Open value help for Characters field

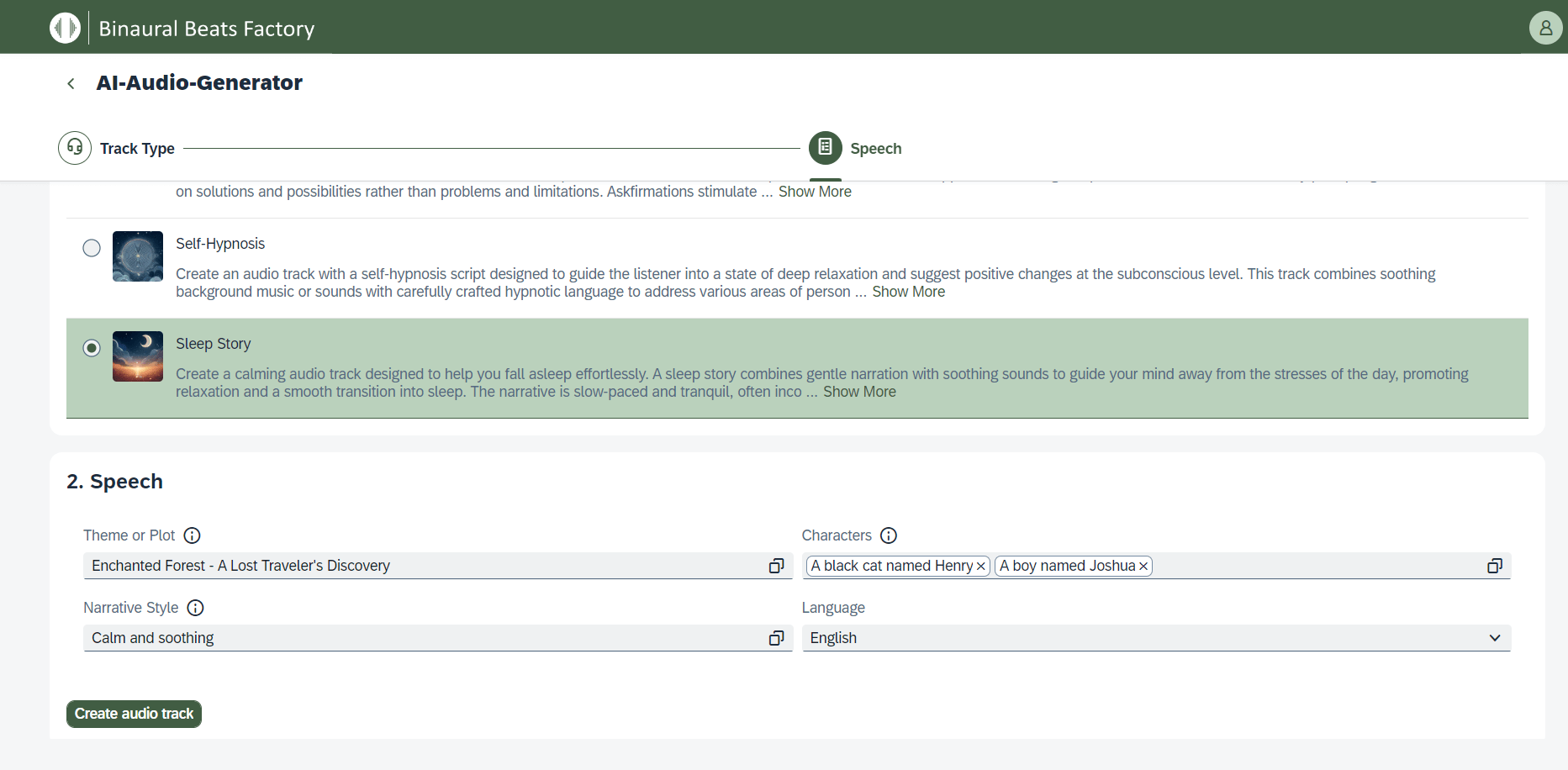pos(1494,566)
